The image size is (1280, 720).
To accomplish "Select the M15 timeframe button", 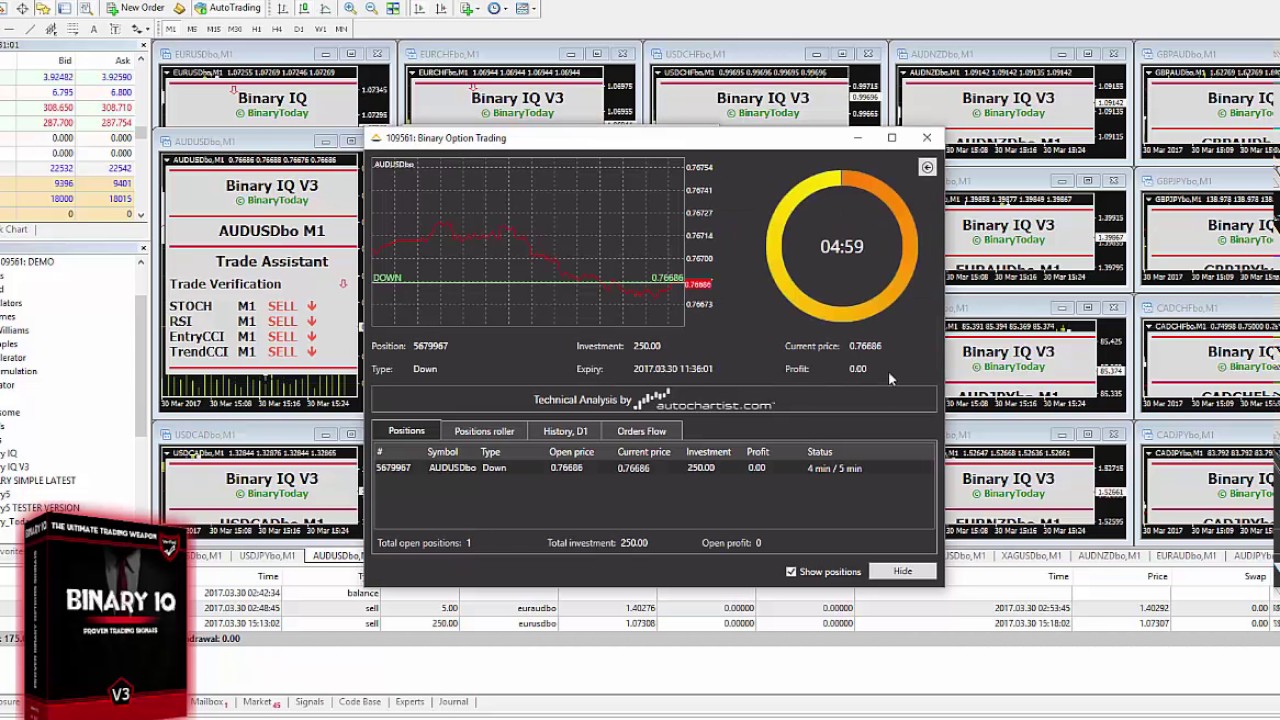I will pos(213,29).
